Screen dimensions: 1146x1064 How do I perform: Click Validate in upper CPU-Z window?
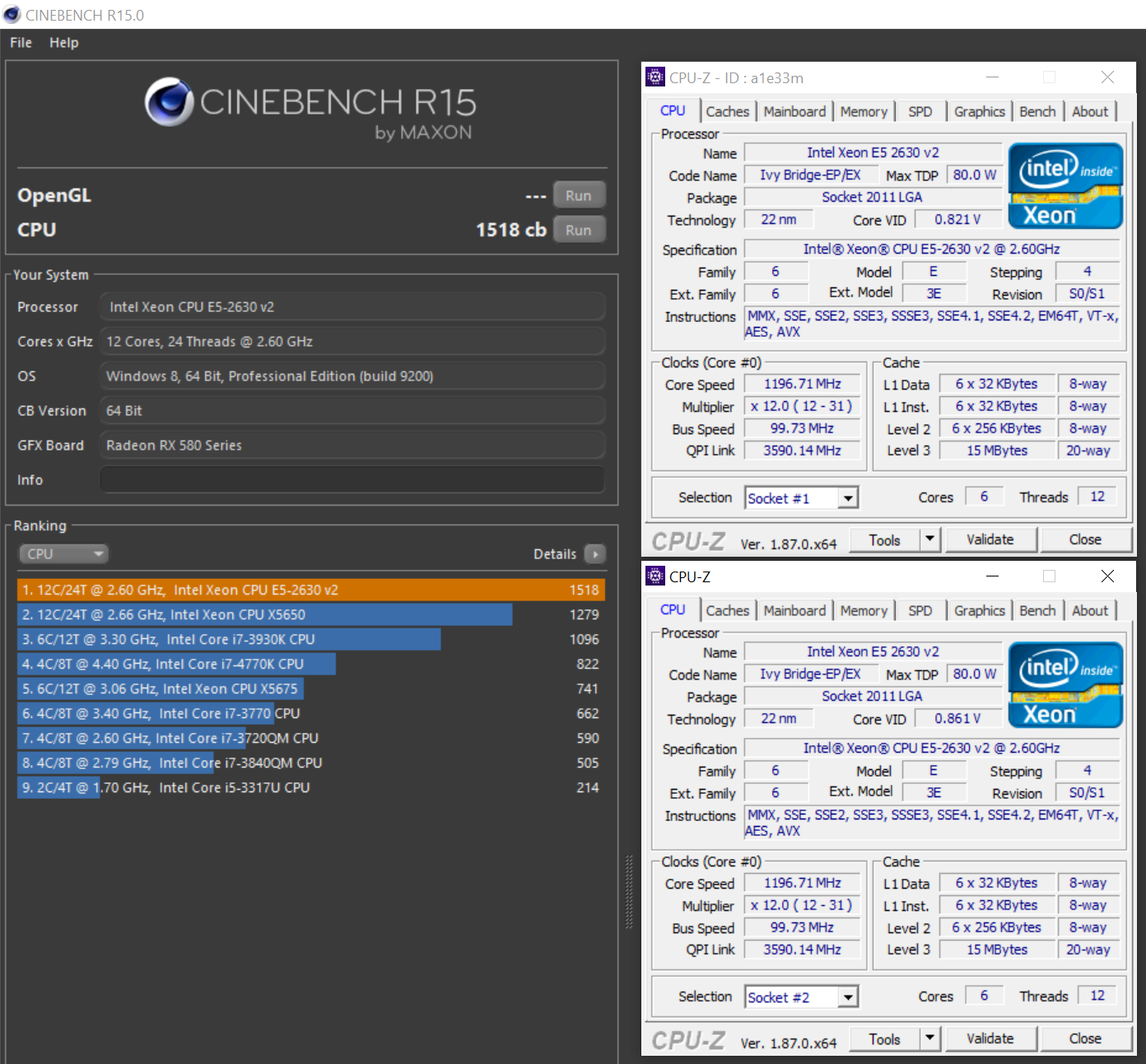[990, 539]
